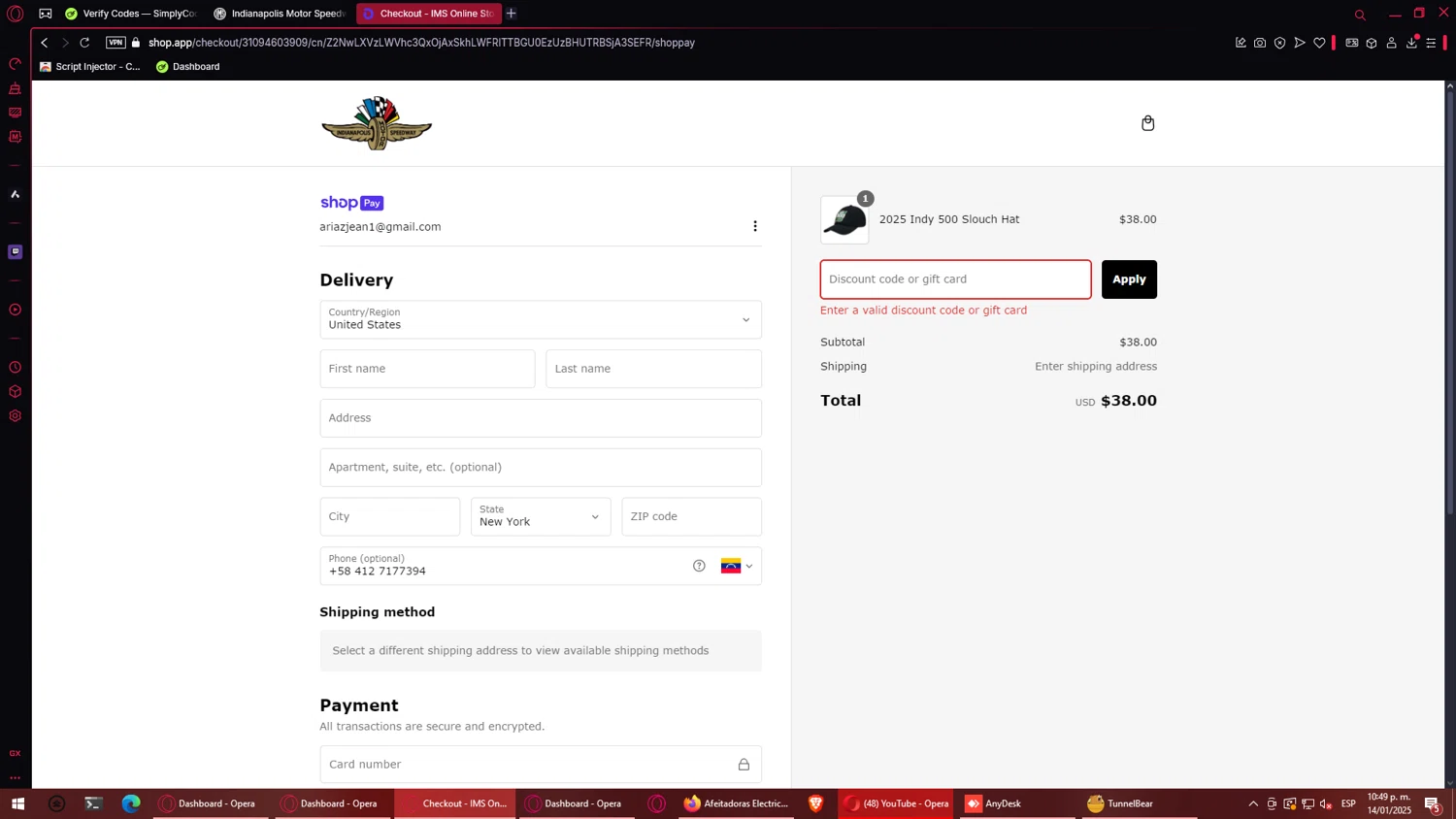
Task: Switch to Indianapolis Motor Speedway tab
Action: 280,14
